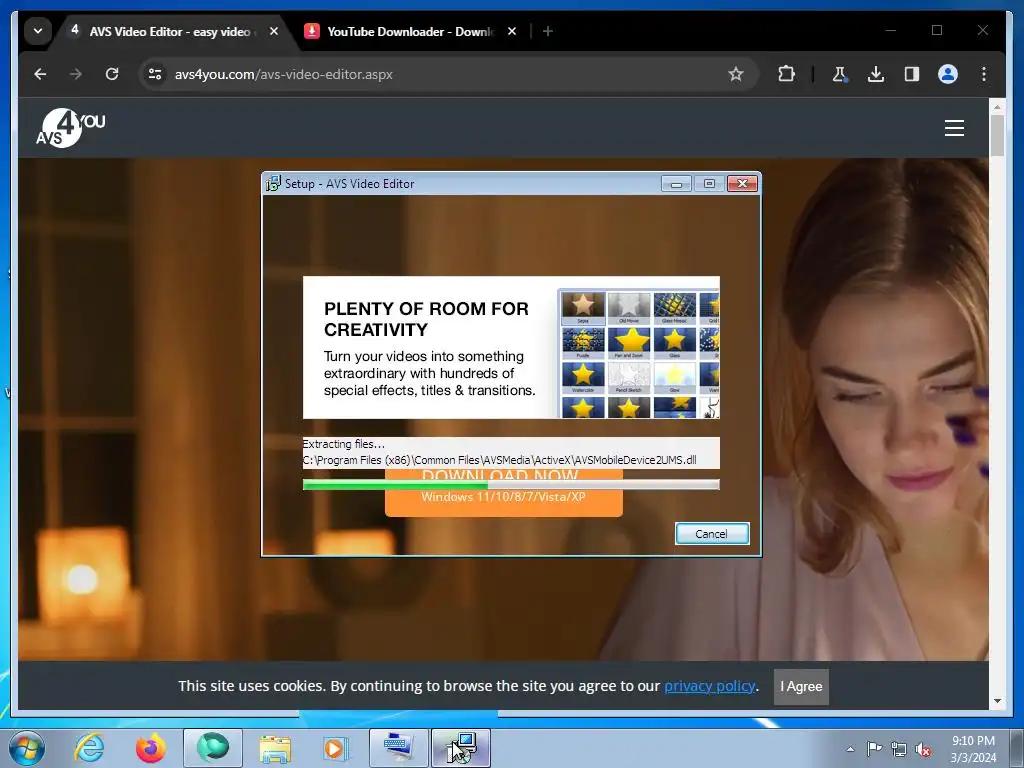This screenshot has height=768, width=1024.
Task: Open the green-blue sphere browser taskbar icon
Action: click(213, 748)
